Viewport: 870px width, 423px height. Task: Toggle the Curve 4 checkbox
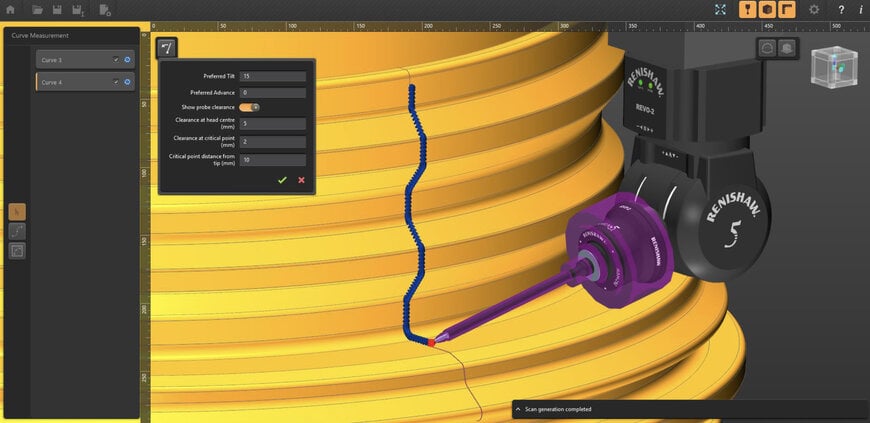tap(115, 82)
